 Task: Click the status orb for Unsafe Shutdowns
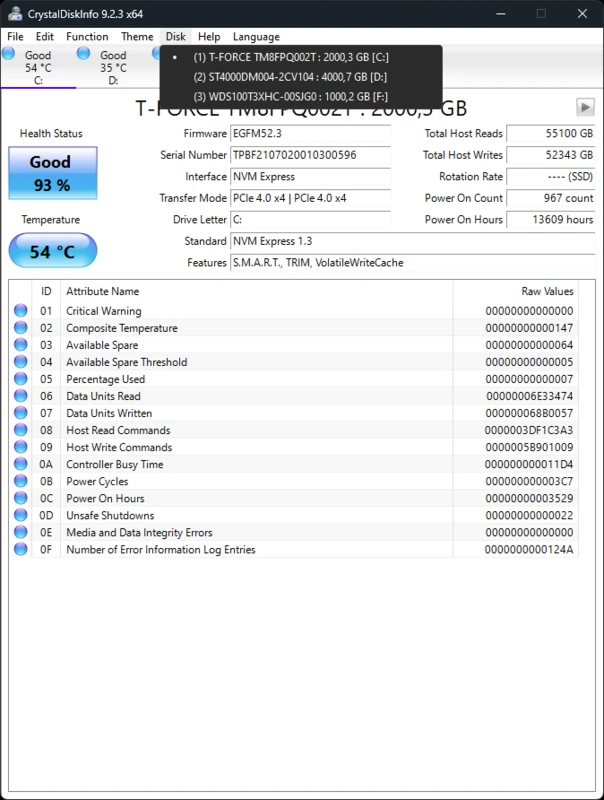[x=20, y=515]
